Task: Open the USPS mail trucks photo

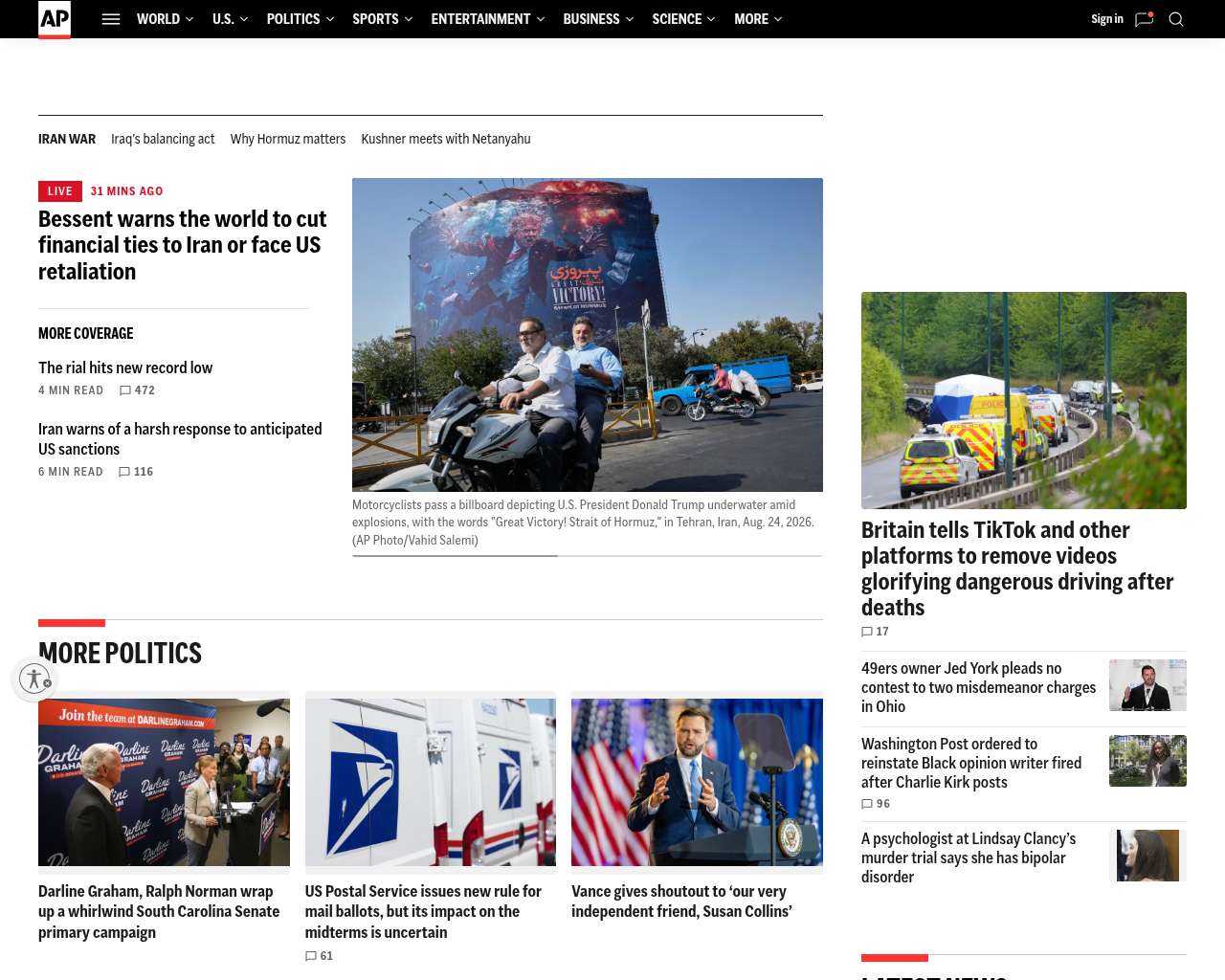Action: point(431,782)
